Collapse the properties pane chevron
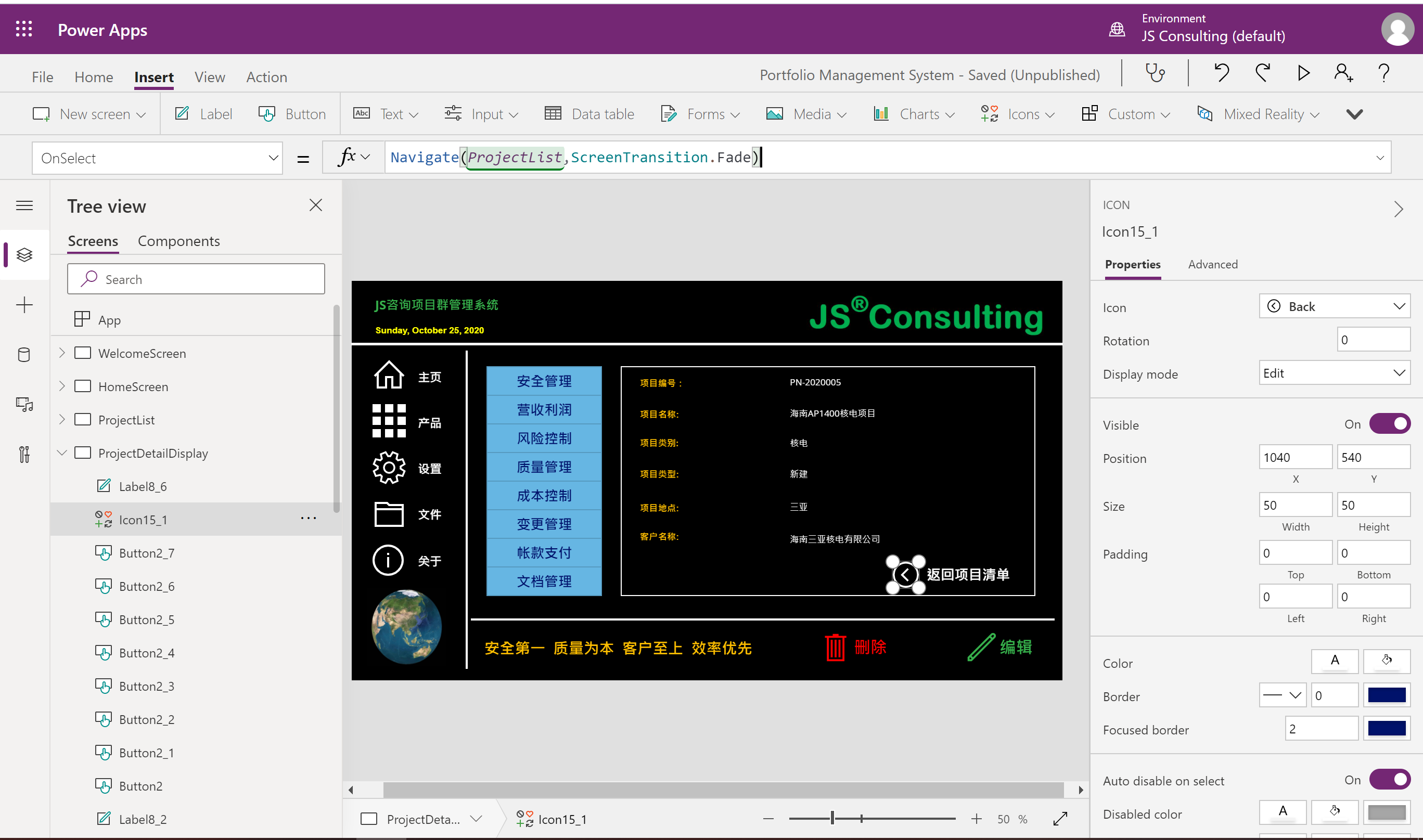This screenshot has height=840, width=1423. pos(1398,210)
